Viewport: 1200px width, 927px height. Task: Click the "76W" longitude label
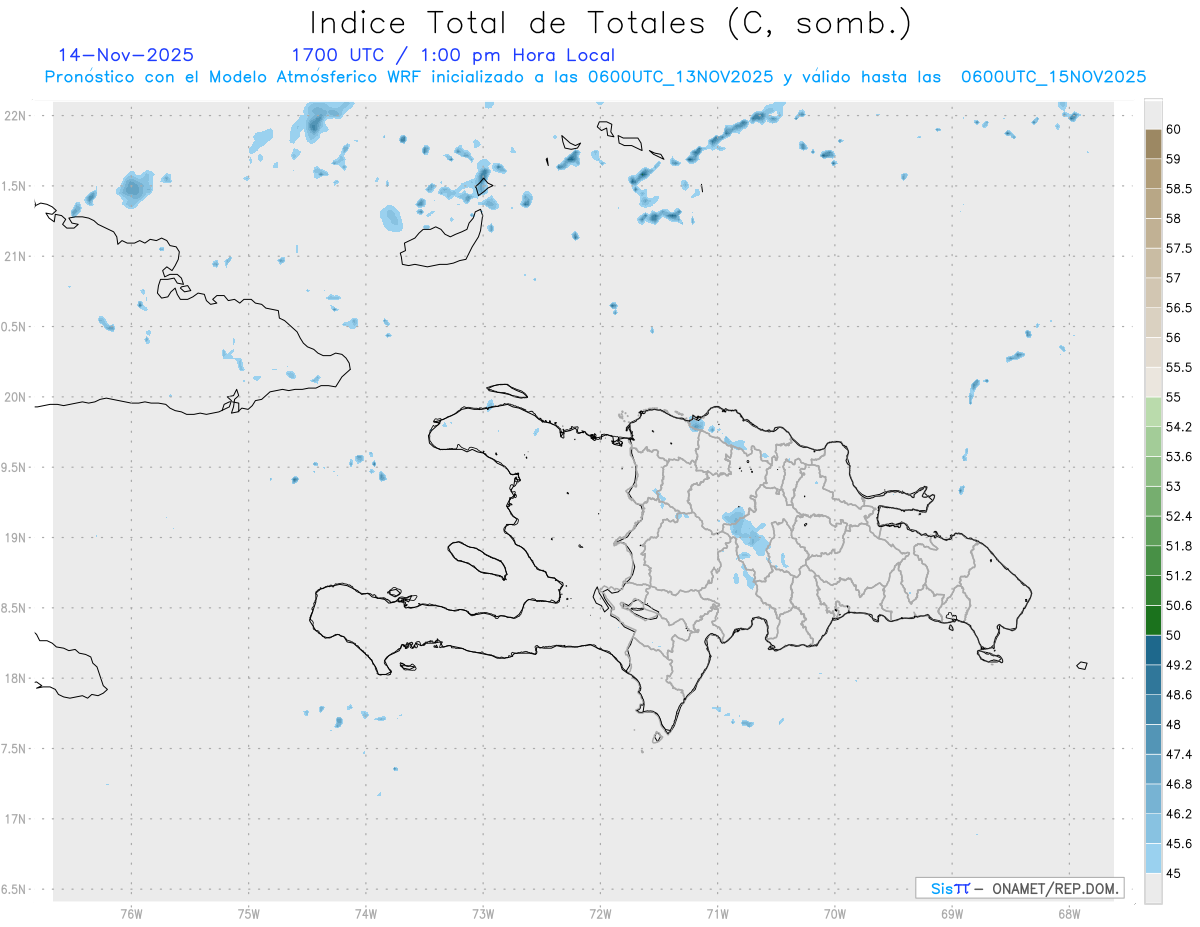[x=131, y=913]
